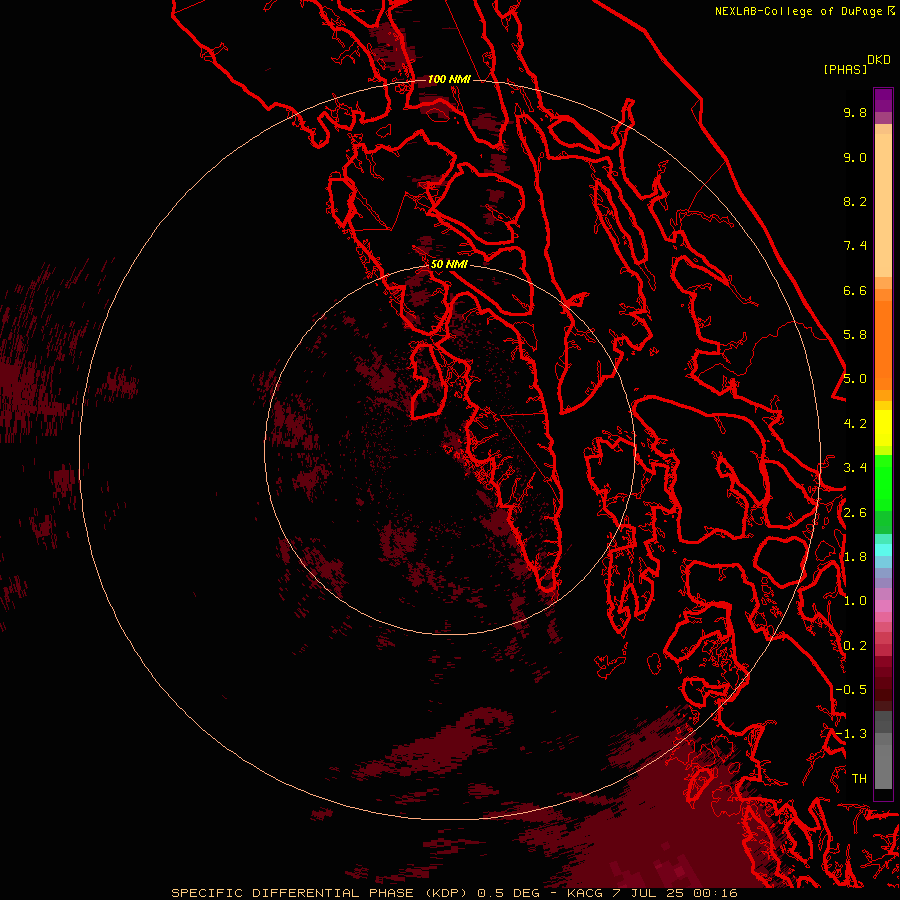Viewport: 900px width, 900px height.
Task: Select the -0.5 color scale value
Action: (x=851, y=690)
